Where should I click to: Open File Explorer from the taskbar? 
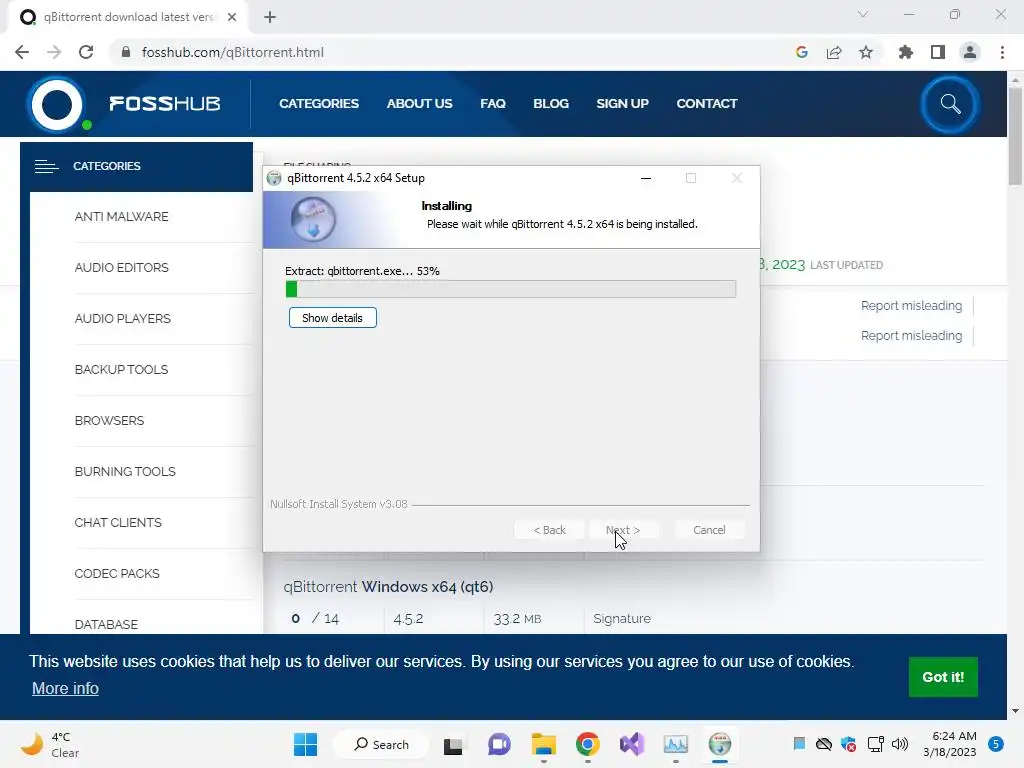tap(543, 744)
